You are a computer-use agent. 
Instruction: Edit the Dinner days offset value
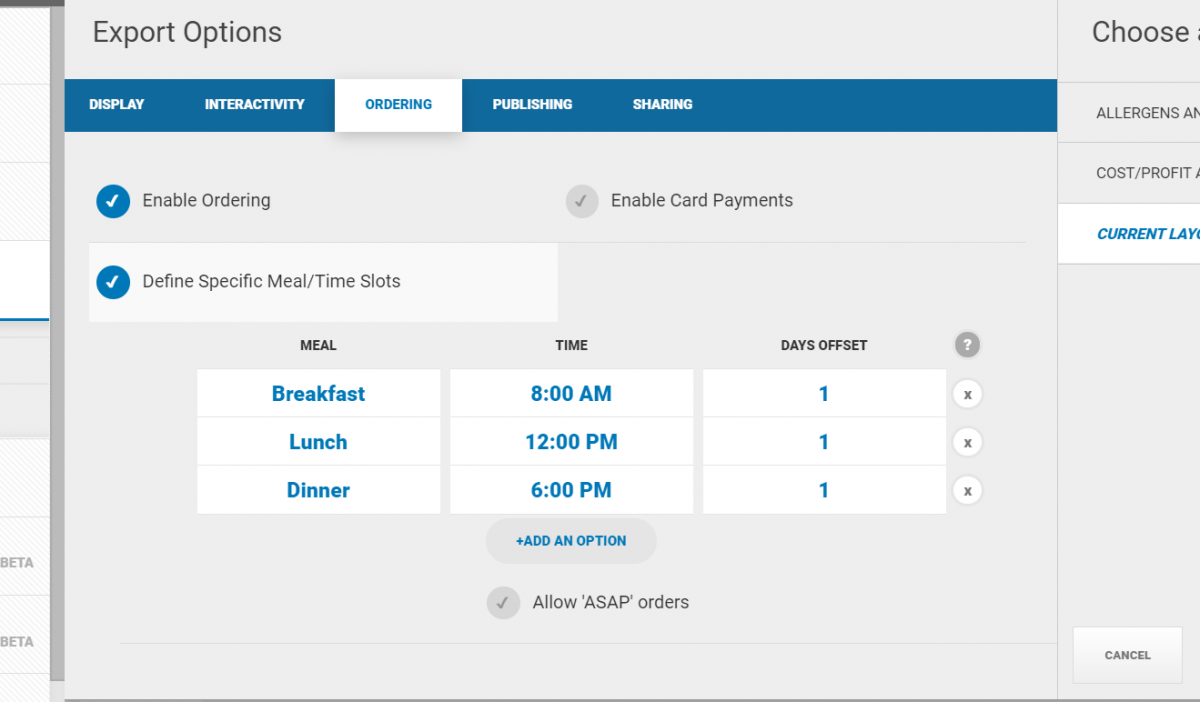coord(823,490)
